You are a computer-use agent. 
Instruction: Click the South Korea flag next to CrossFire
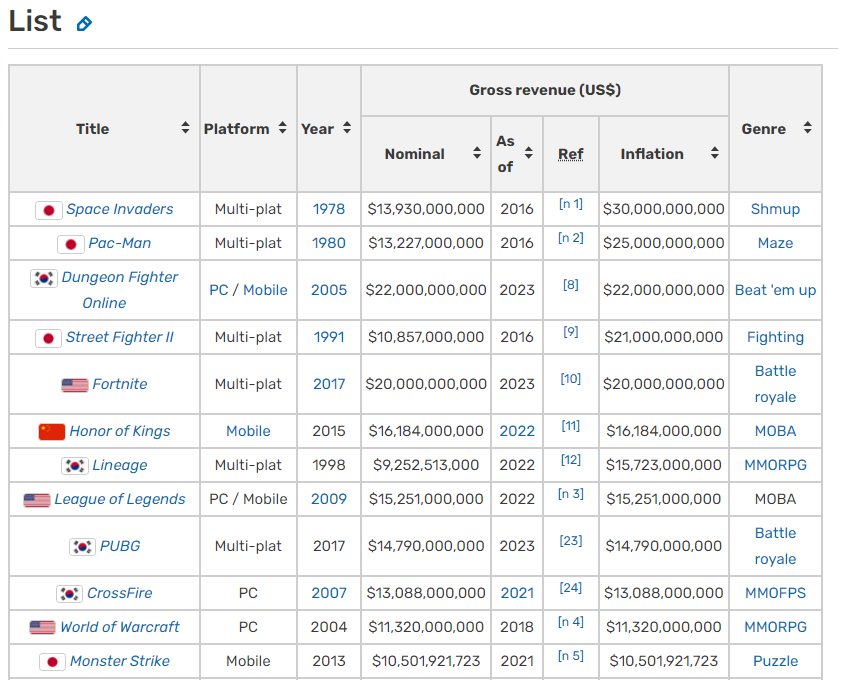click(x=70, y=594)
